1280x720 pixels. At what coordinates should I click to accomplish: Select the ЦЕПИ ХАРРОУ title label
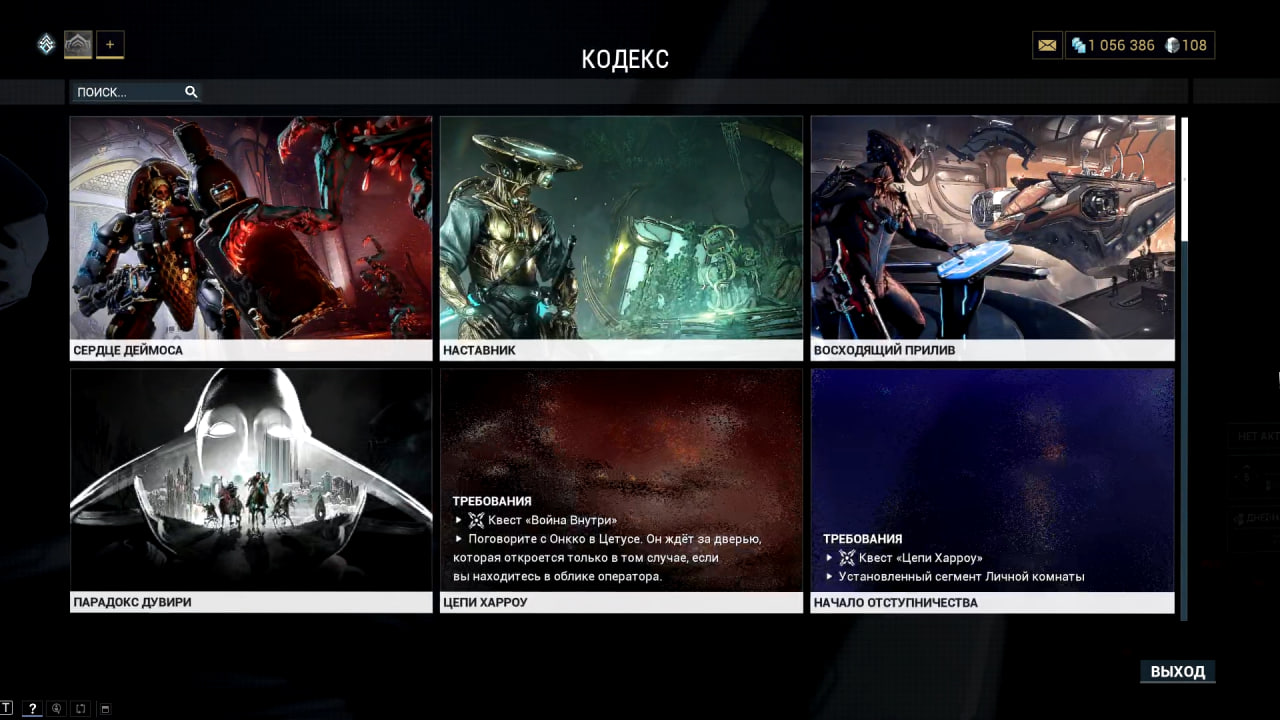[x=485, y=603]
